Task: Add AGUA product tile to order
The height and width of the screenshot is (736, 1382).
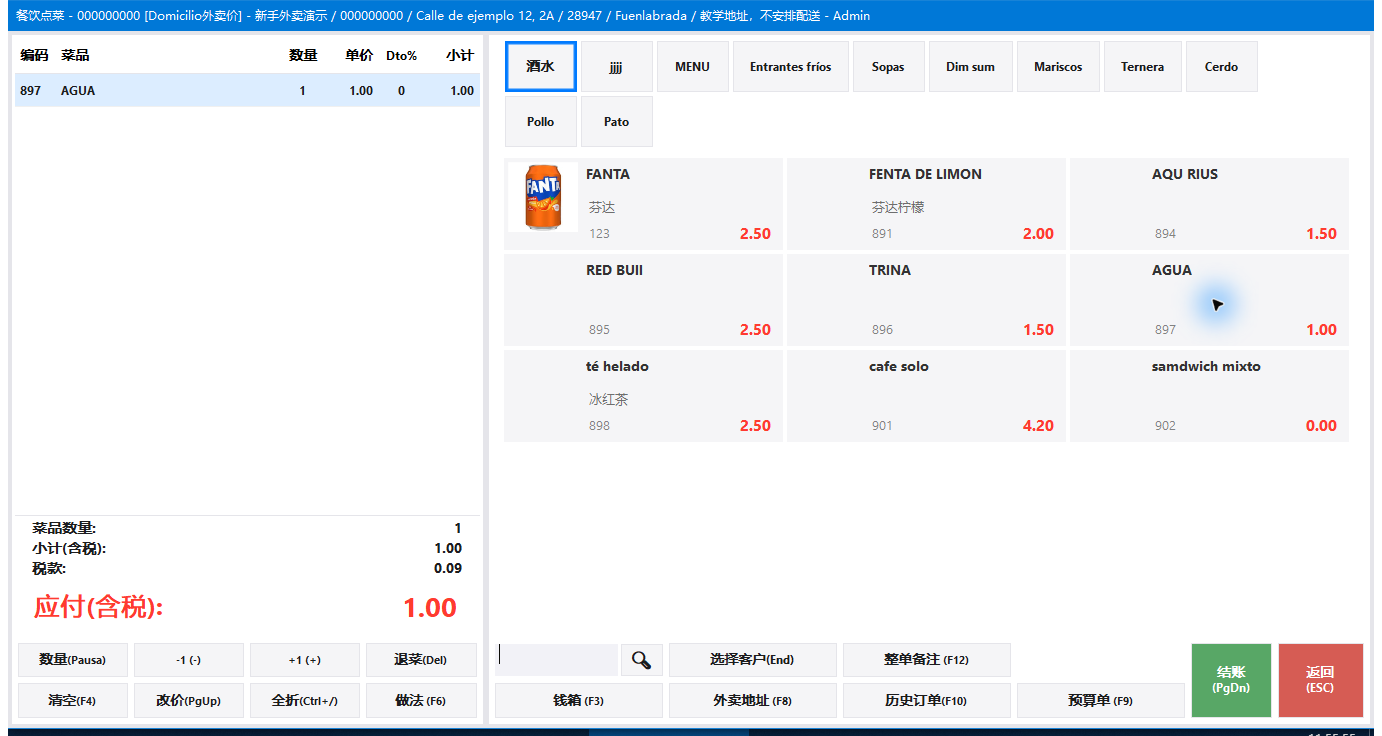Action: (1209, 300)
